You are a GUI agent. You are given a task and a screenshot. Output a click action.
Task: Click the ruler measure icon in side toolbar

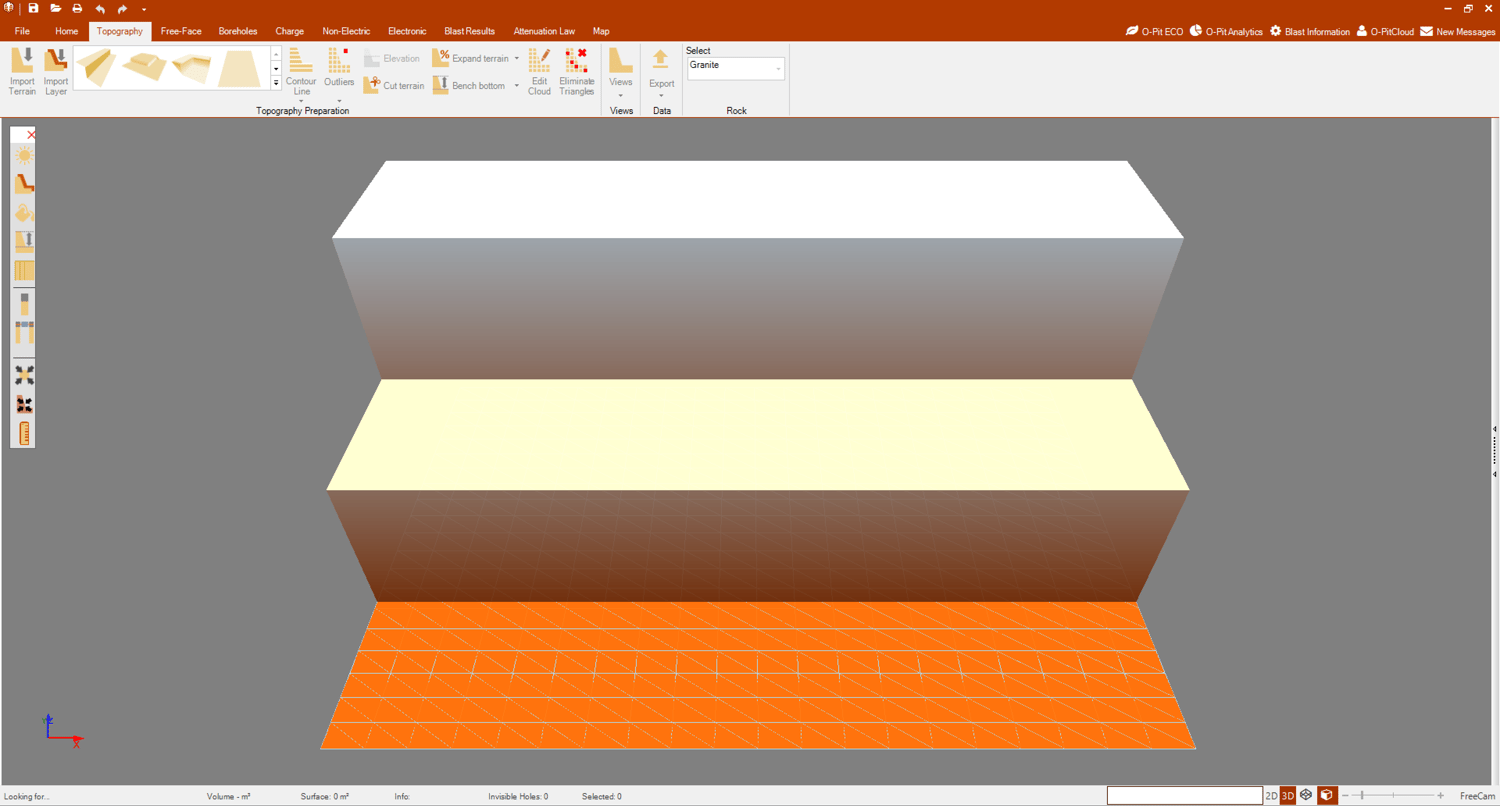pyautogui.click(x=24, y=433)
